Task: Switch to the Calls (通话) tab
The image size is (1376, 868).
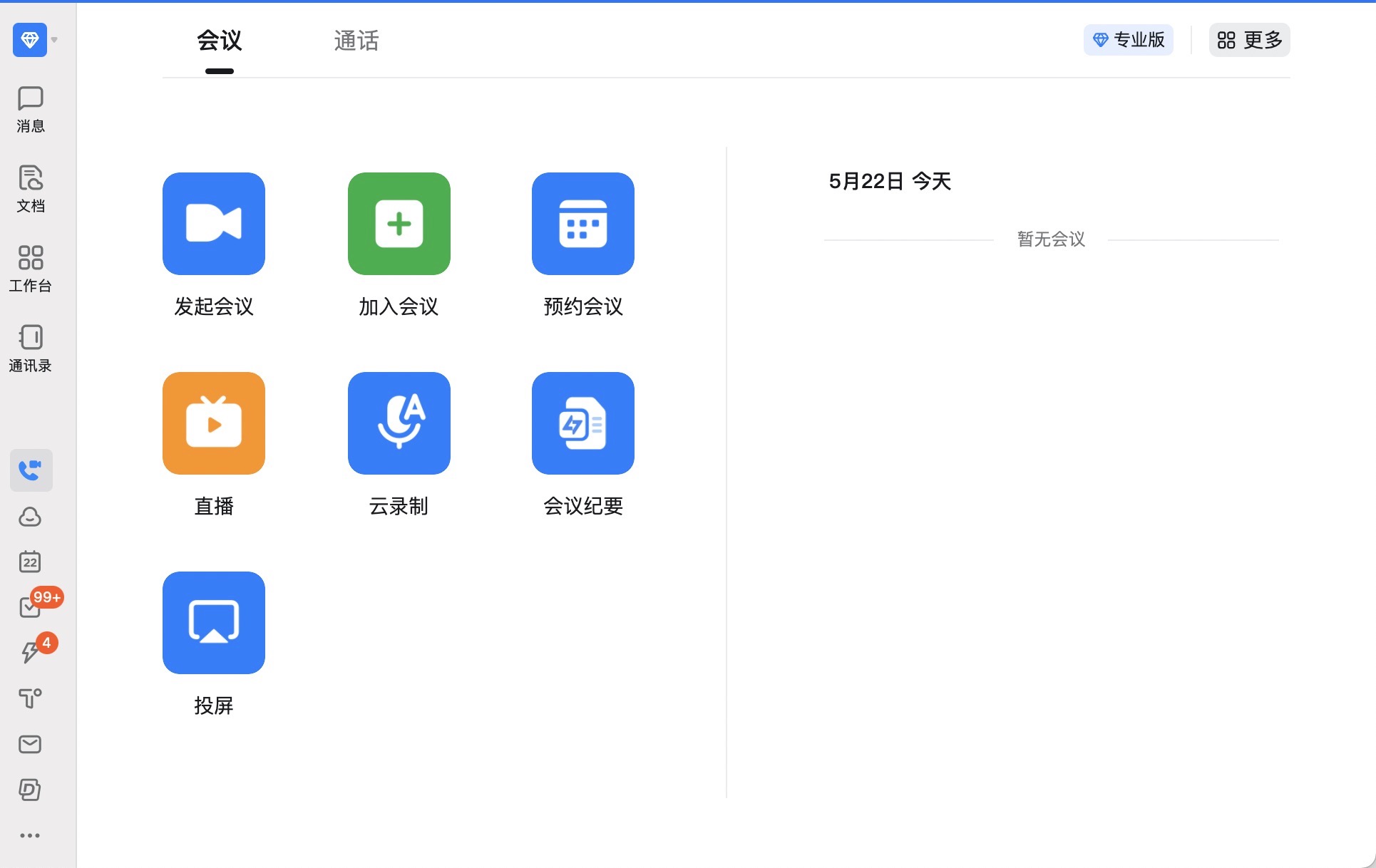Action: 356,41
